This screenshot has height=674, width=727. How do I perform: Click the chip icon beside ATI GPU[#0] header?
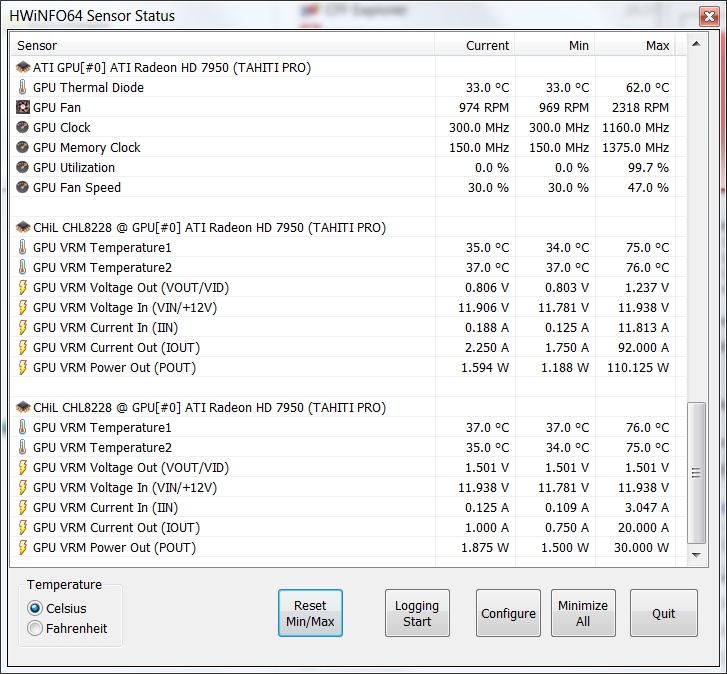coord(23,68)
